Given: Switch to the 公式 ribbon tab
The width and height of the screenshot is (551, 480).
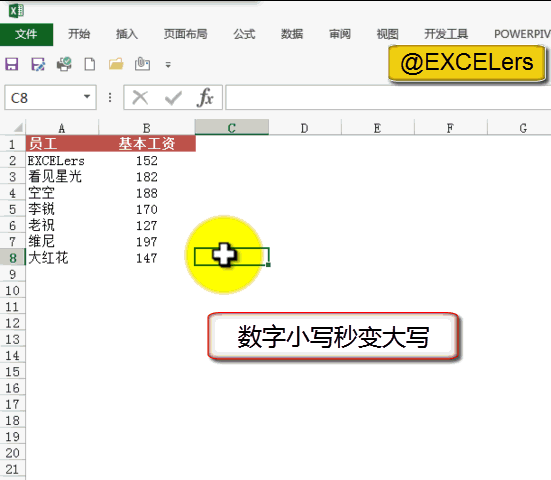Looking at the screenshot, I should click(x=244, y=34).
